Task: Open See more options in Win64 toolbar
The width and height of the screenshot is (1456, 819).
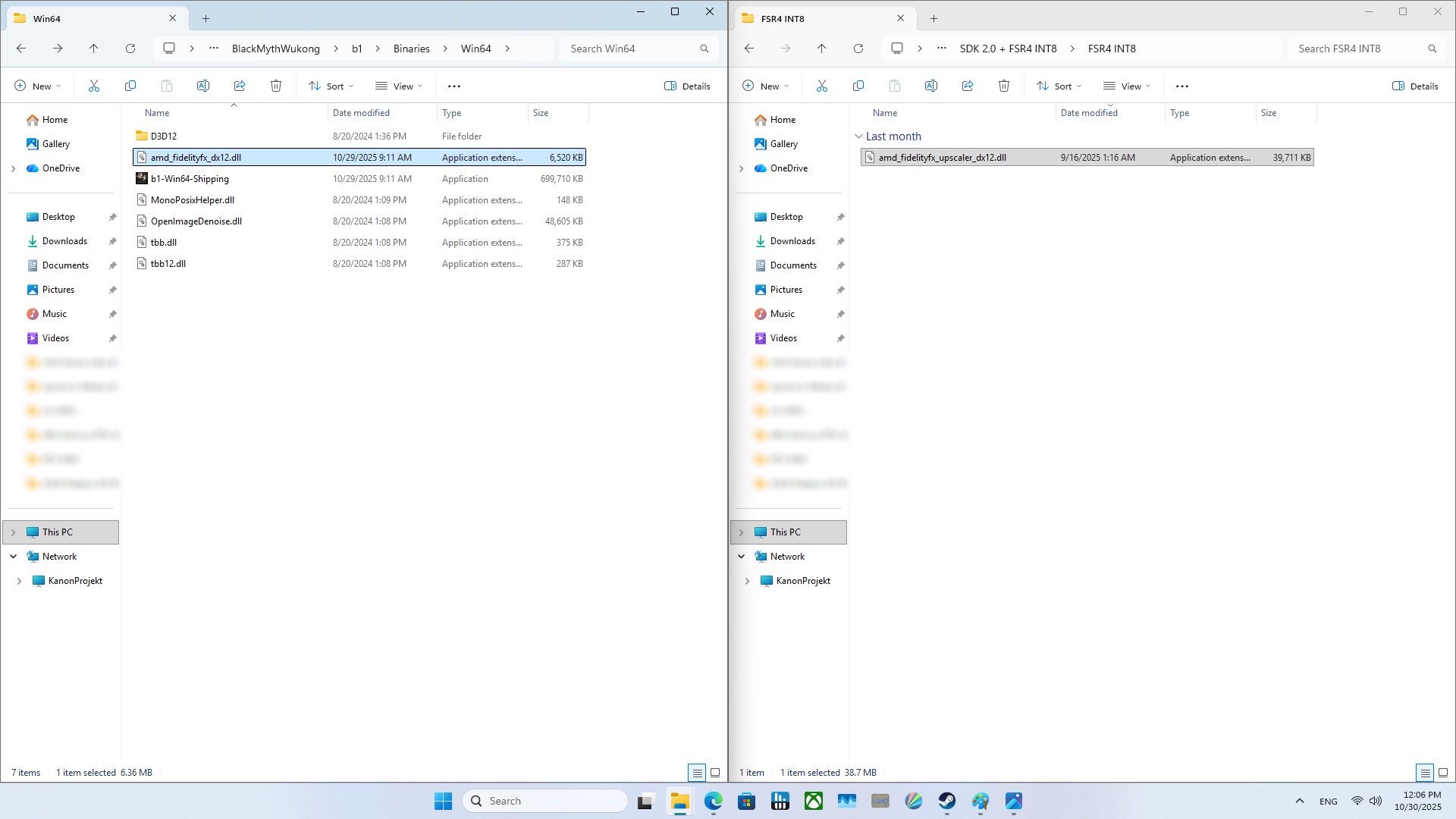Action: coord(454,86)
